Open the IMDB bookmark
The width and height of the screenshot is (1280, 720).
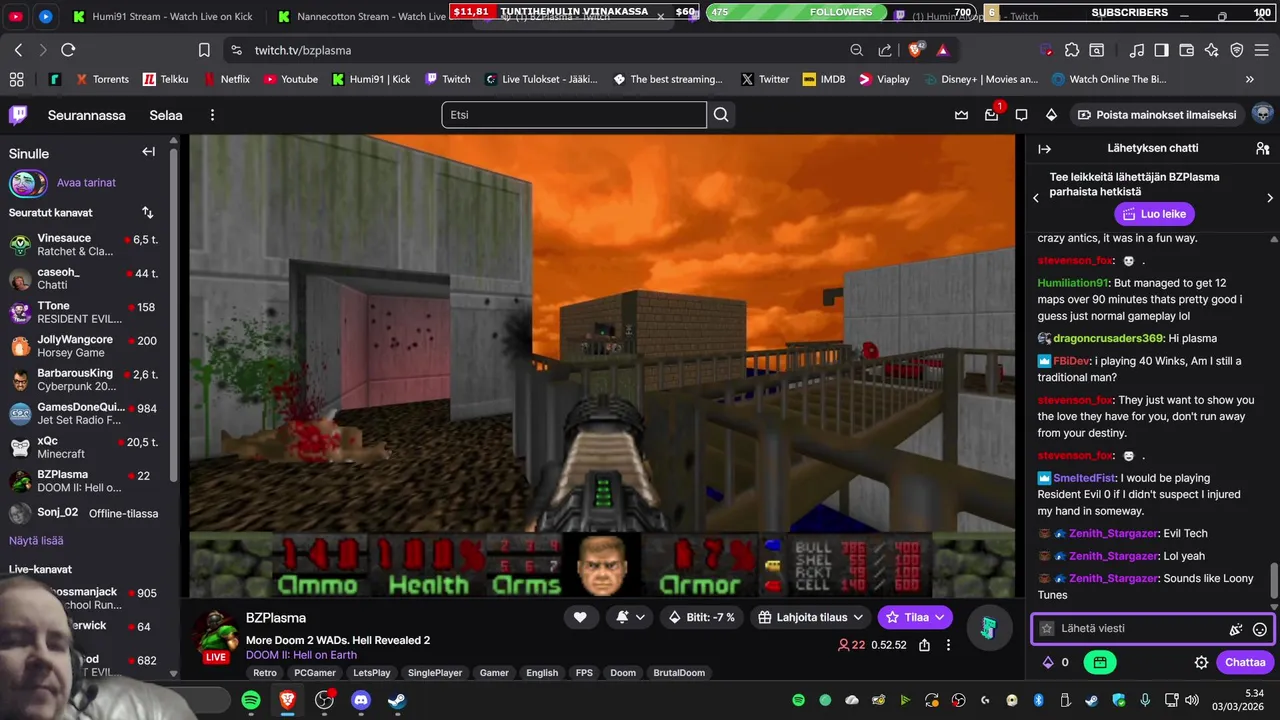click(824, 79)
